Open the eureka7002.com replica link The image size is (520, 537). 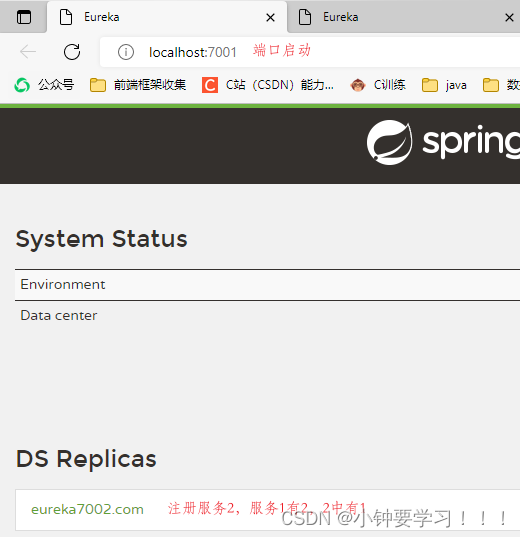click(x=87, y=509)
